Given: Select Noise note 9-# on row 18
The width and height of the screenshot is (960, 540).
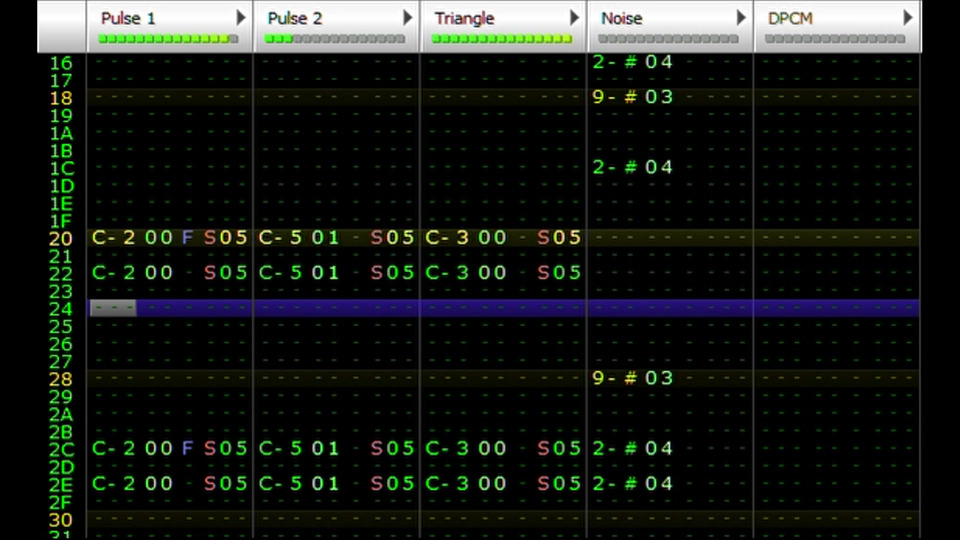Looking at the screenshot, I should [x=615, y=97].
